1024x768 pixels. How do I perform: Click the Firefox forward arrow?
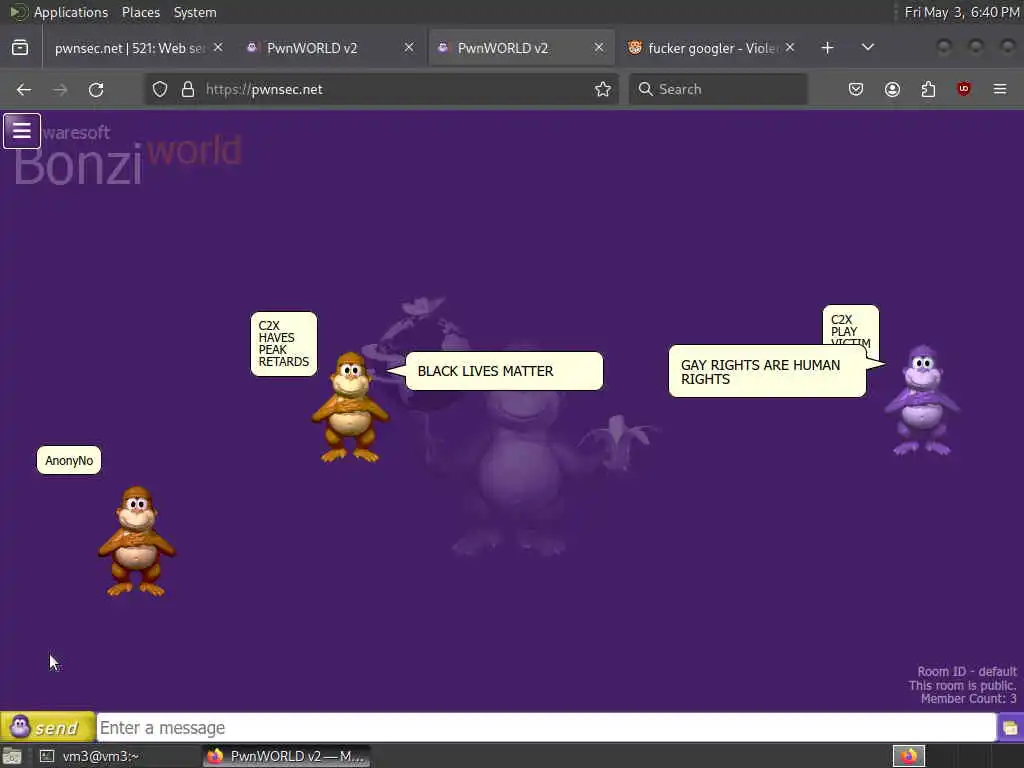coord(60,89)
